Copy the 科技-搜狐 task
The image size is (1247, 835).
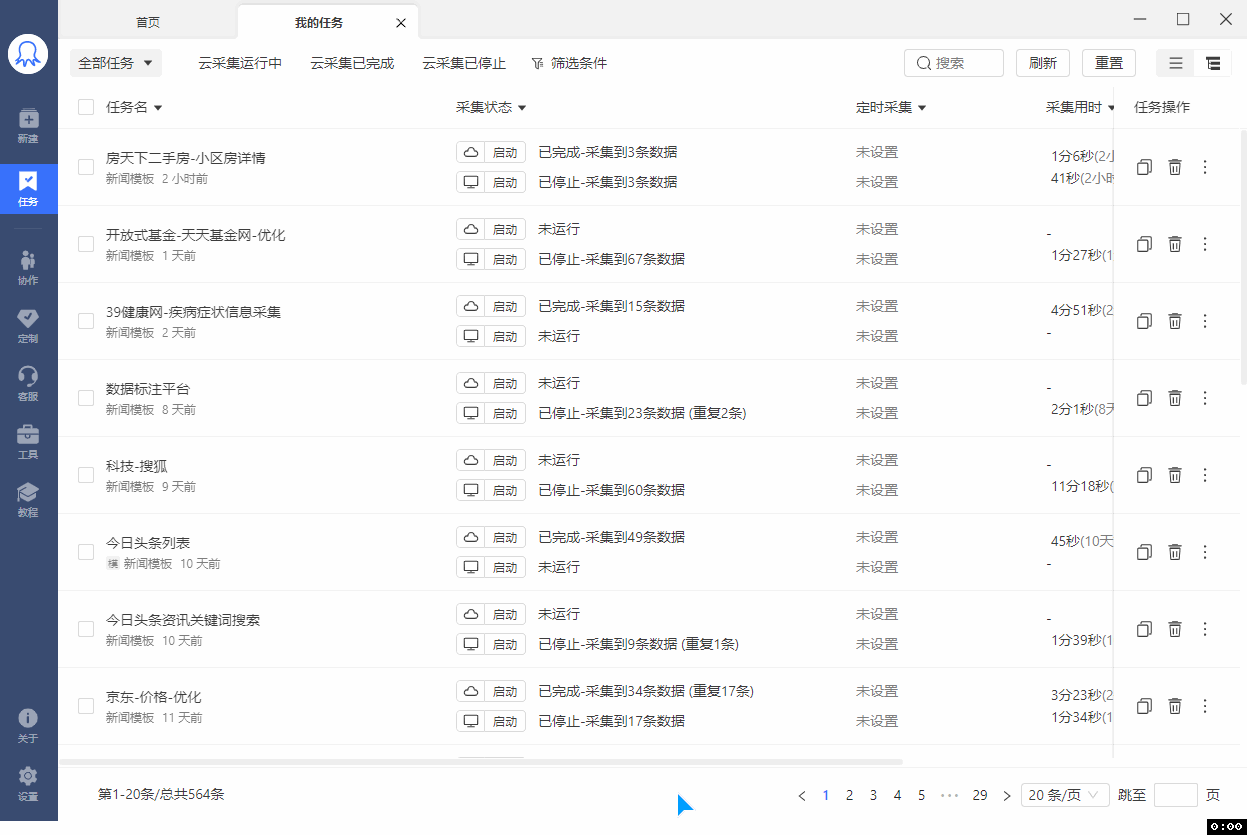coord(1145,475)
